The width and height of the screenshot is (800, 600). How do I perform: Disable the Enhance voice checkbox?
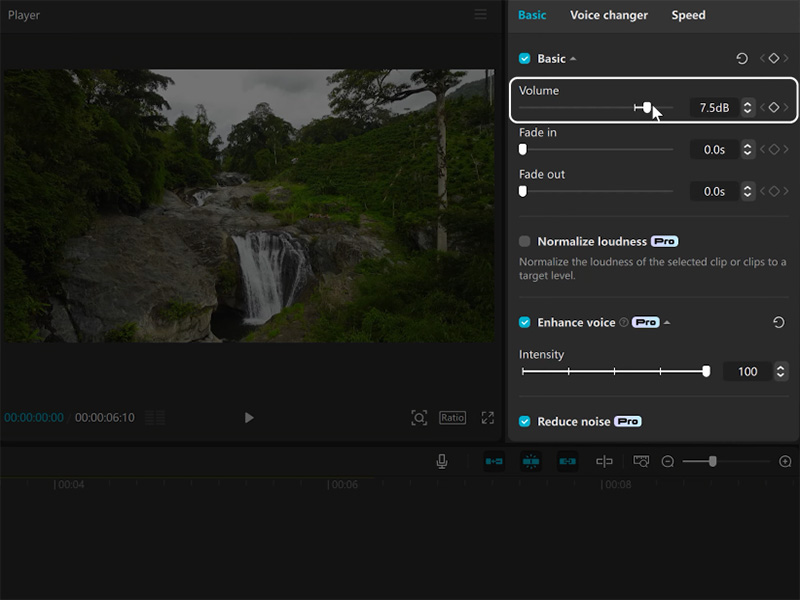coord(524,322)
